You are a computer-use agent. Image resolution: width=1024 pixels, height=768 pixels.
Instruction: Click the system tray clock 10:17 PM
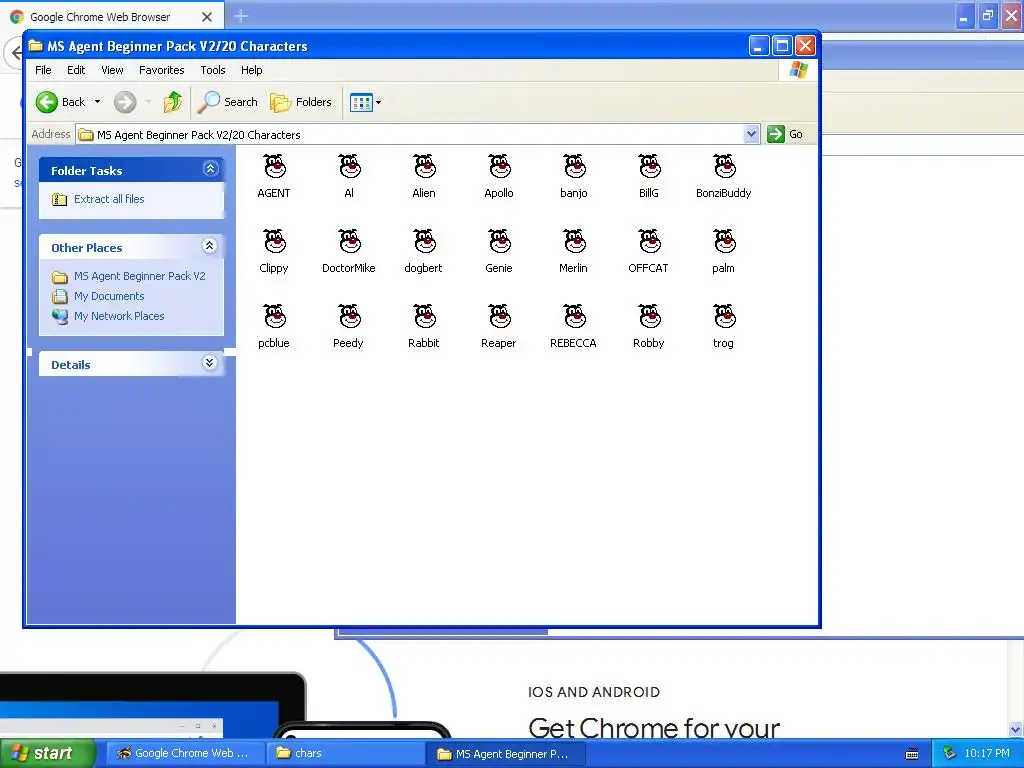tap(987, 753)
